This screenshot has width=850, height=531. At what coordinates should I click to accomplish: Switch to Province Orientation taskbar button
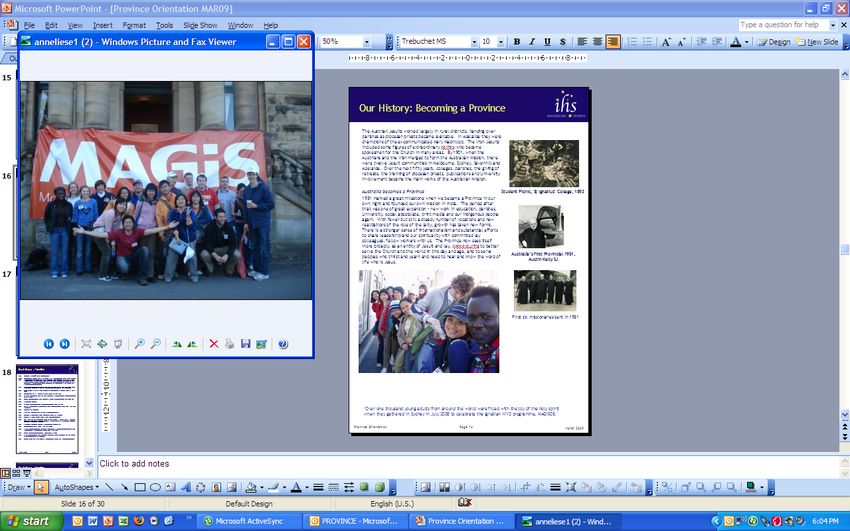click(461, 521)
